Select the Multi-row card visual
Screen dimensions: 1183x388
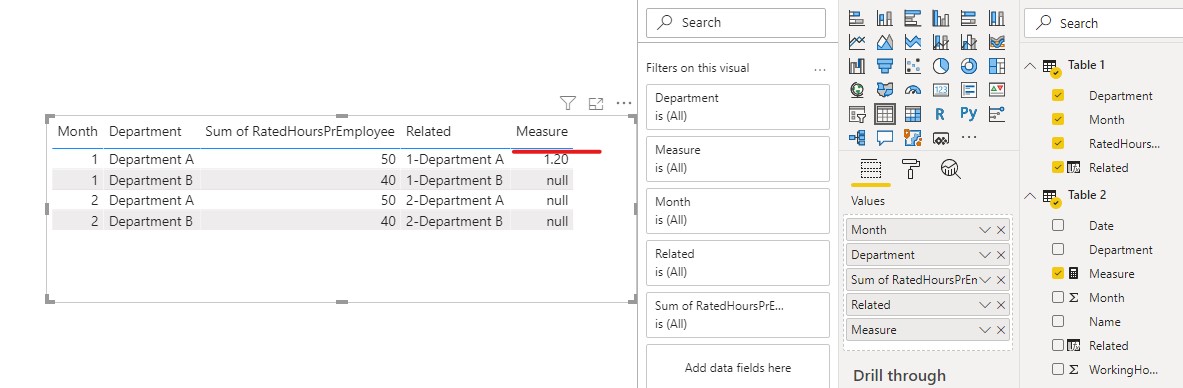point(969,90)
